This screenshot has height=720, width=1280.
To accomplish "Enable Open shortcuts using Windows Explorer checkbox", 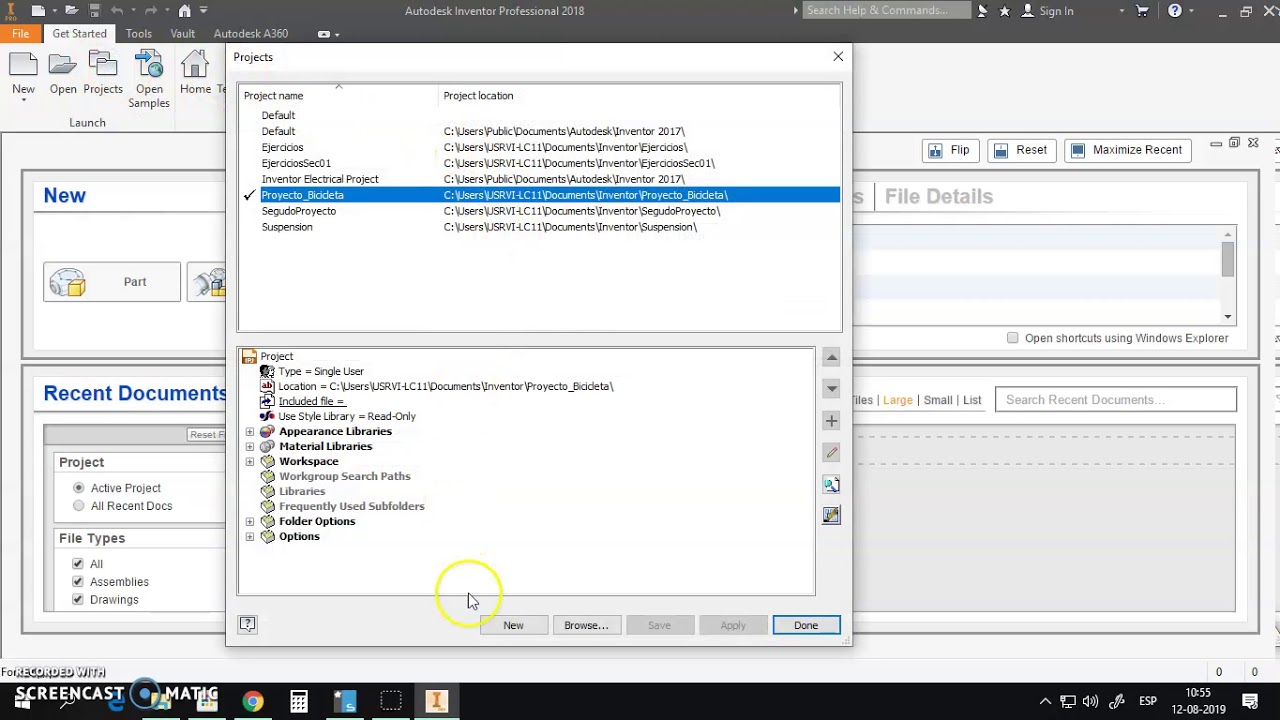I will pos(1013,338).
